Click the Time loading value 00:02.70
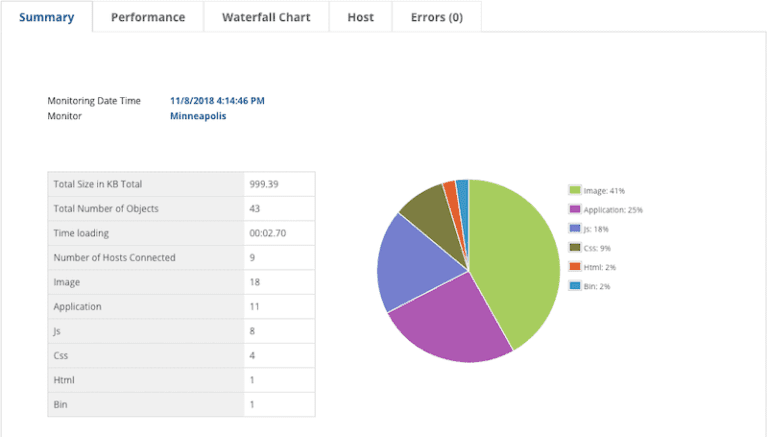Screen dimensions: 768x437 266,233
